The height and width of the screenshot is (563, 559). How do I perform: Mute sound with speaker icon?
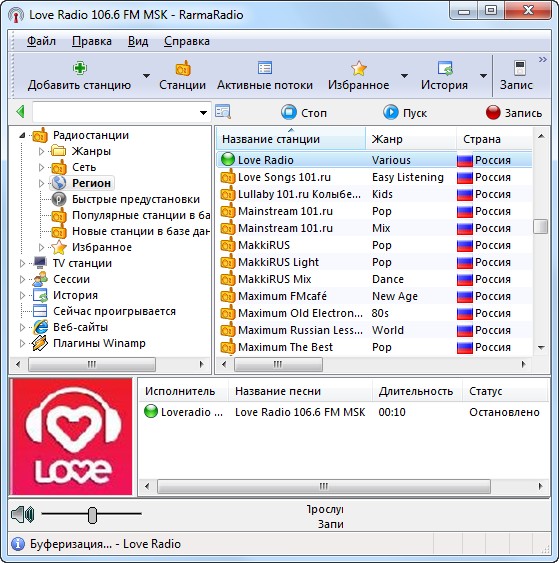(x=22, y=514)
